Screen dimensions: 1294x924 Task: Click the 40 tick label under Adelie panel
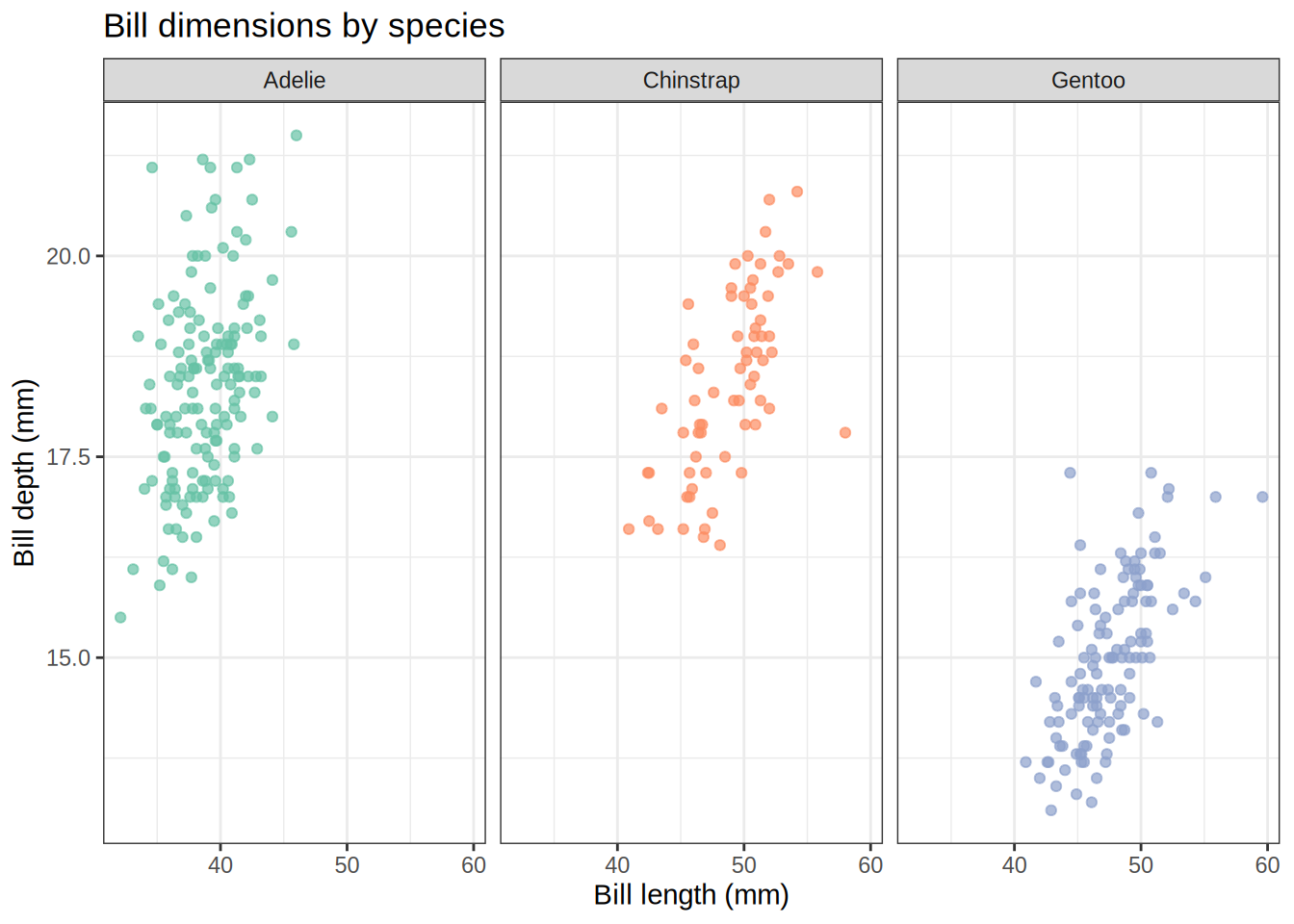click(220, 865)
